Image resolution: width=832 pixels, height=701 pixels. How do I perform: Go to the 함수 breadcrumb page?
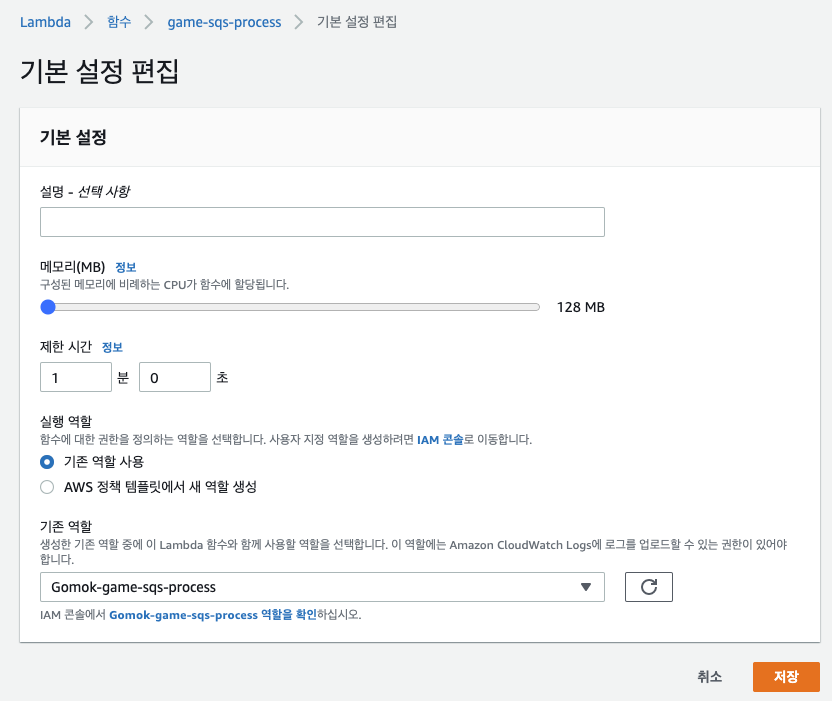(x=119, y=22)
